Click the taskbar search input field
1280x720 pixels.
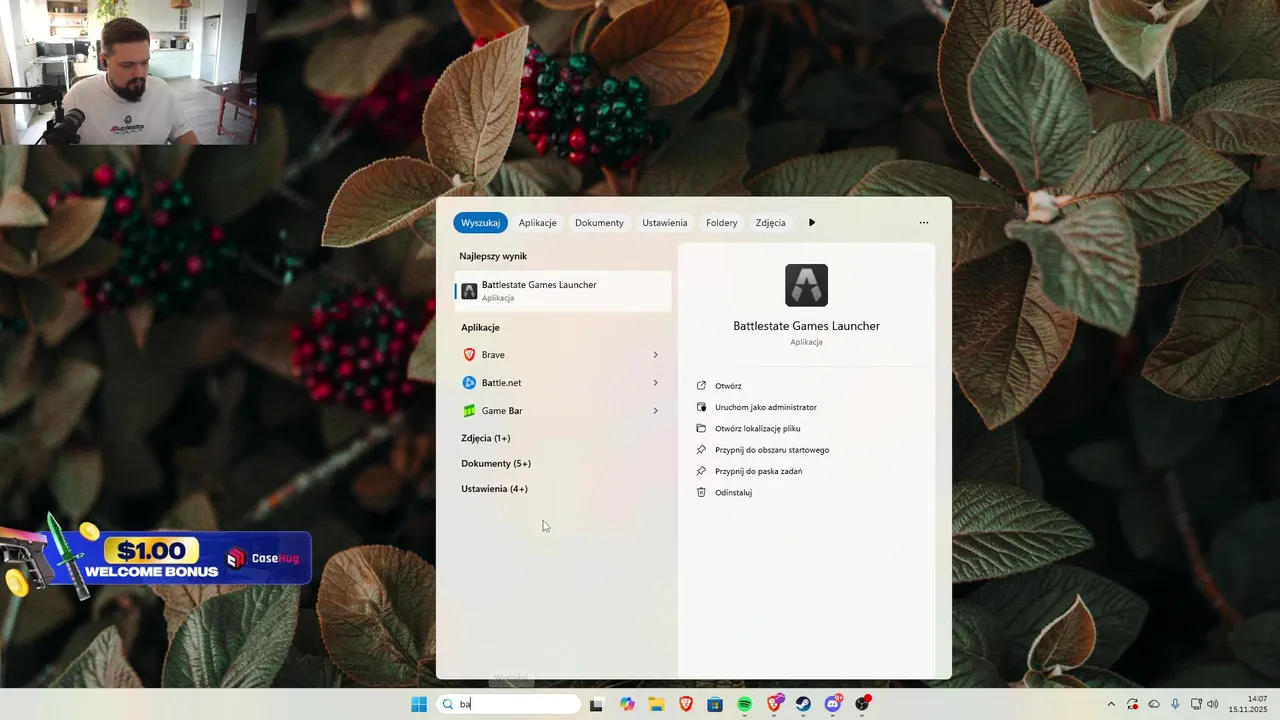point(509,704)
